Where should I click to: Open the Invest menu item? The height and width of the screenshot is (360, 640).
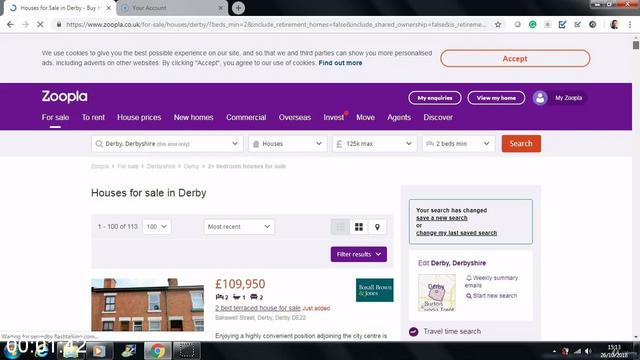pos(333,118)
